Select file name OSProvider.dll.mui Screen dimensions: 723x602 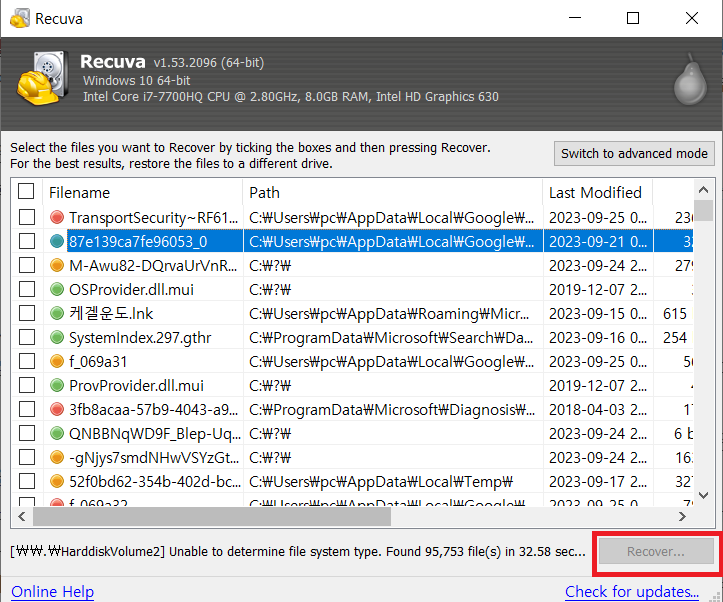[x=131, y=289]
